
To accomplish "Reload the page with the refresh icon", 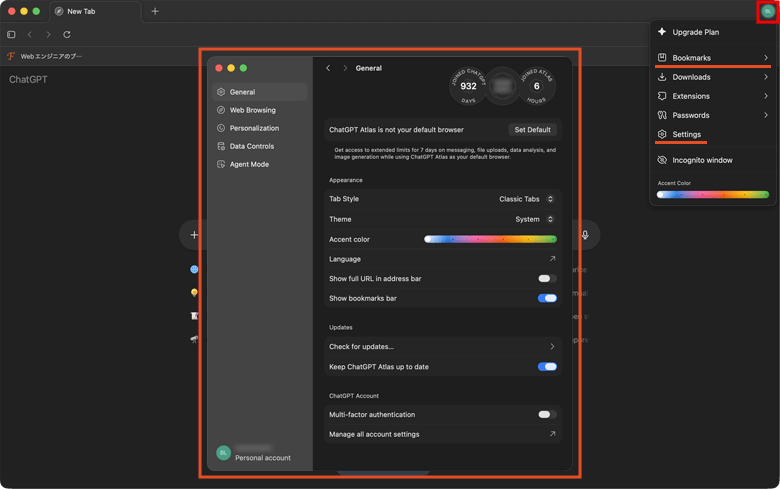I will coord(67,34).
